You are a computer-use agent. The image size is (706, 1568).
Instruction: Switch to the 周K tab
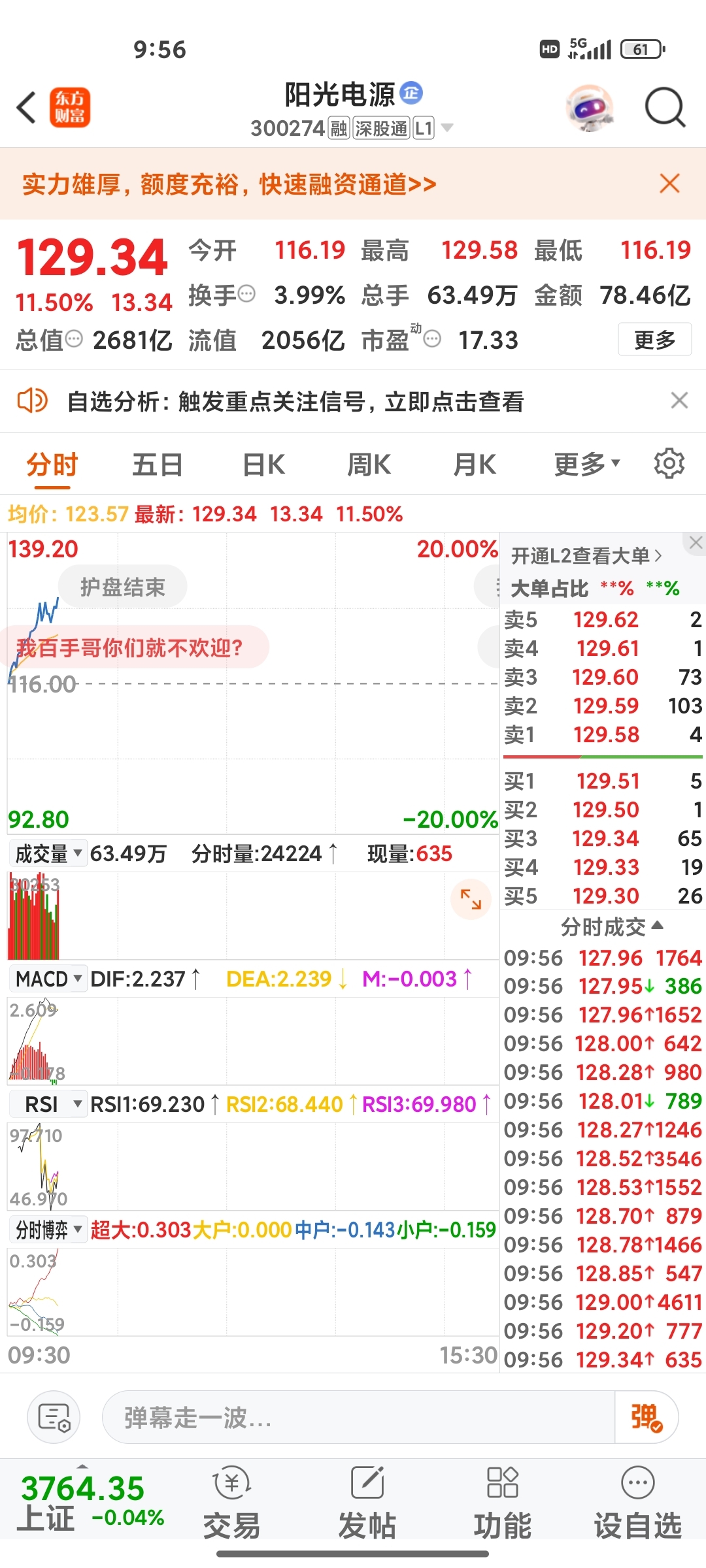click(x=369, y=465)
